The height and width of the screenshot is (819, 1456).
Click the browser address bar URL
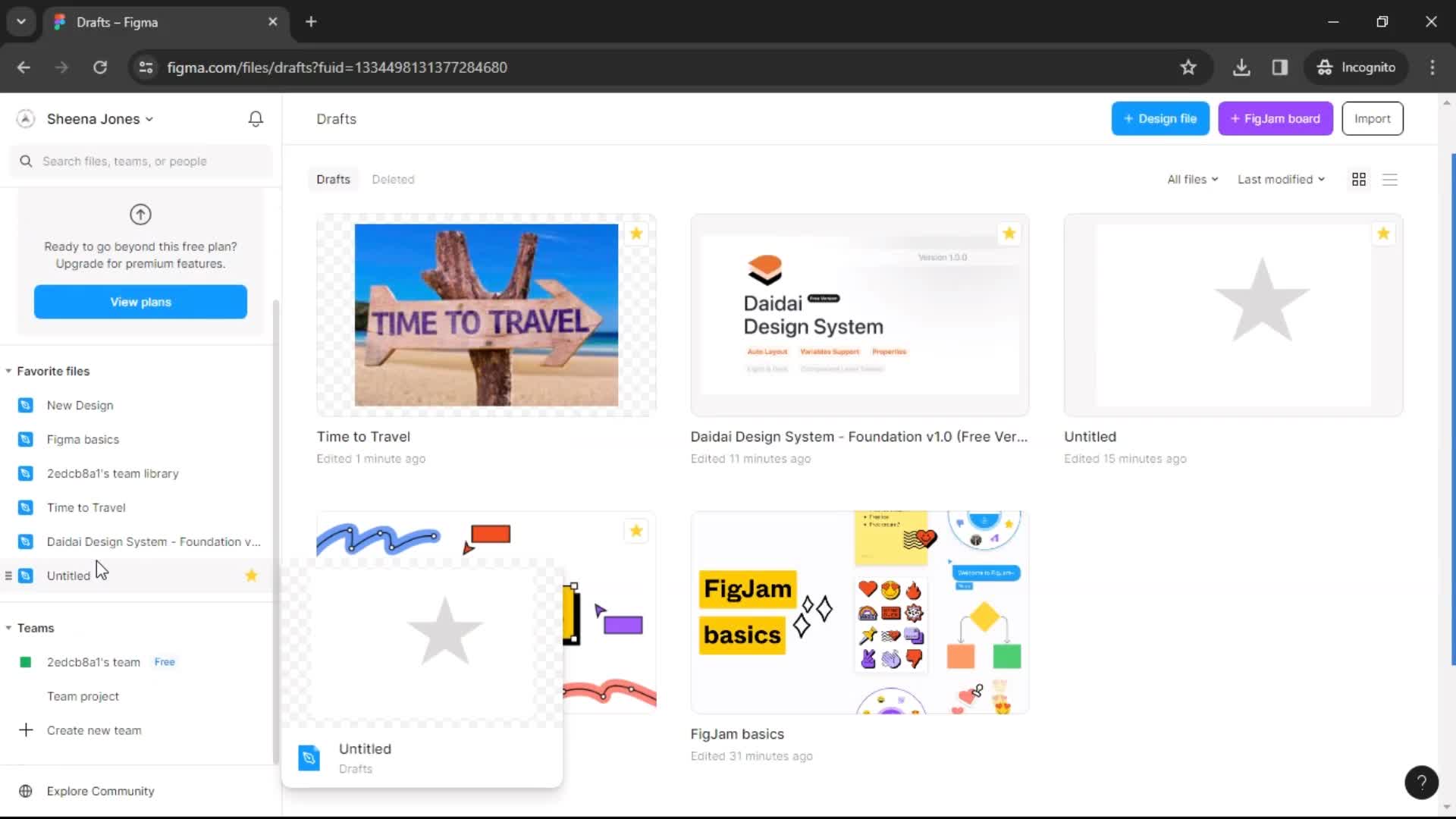[337, 67]
